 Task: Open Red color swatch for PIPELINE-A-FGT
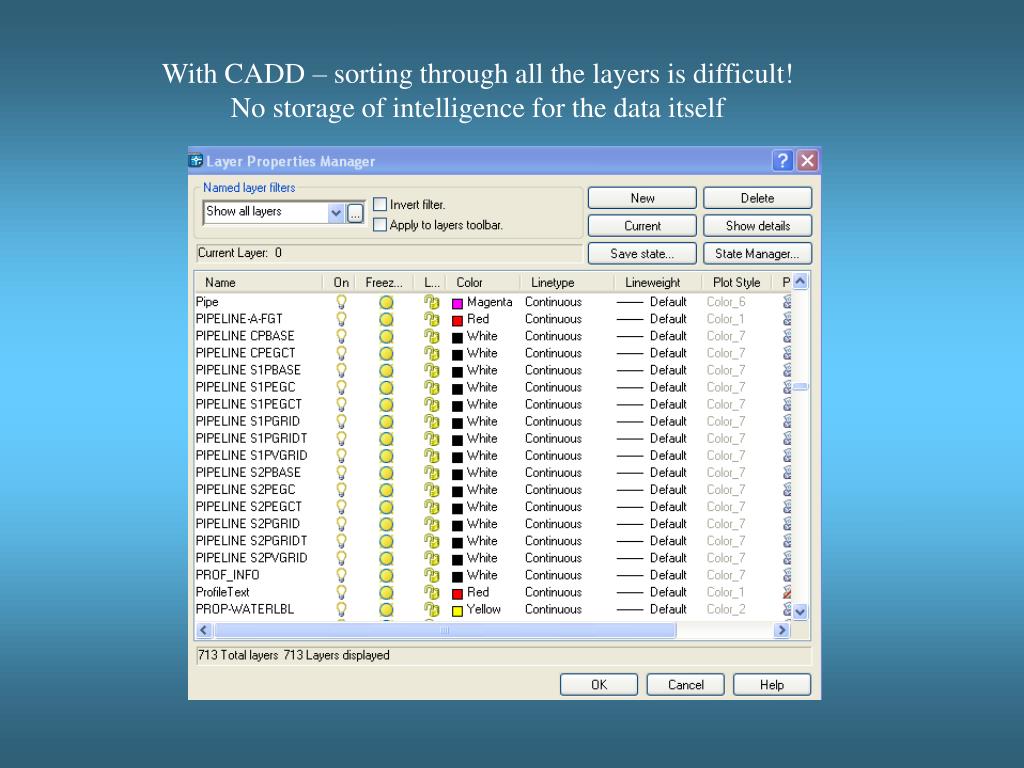[457, 320]
